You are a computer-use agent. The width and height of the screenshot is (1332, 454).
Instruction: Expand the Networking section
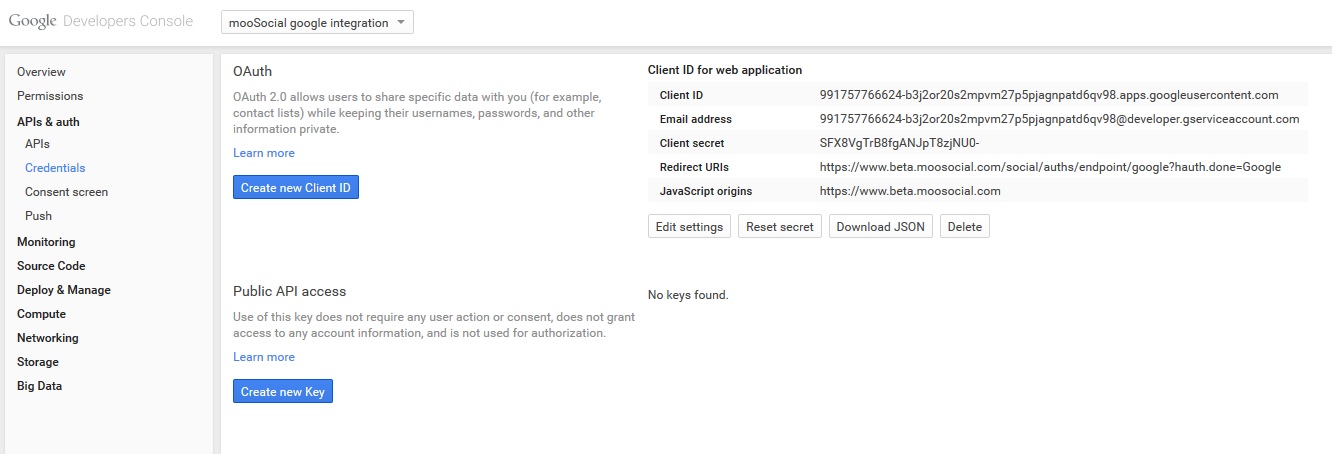[47, 338]
